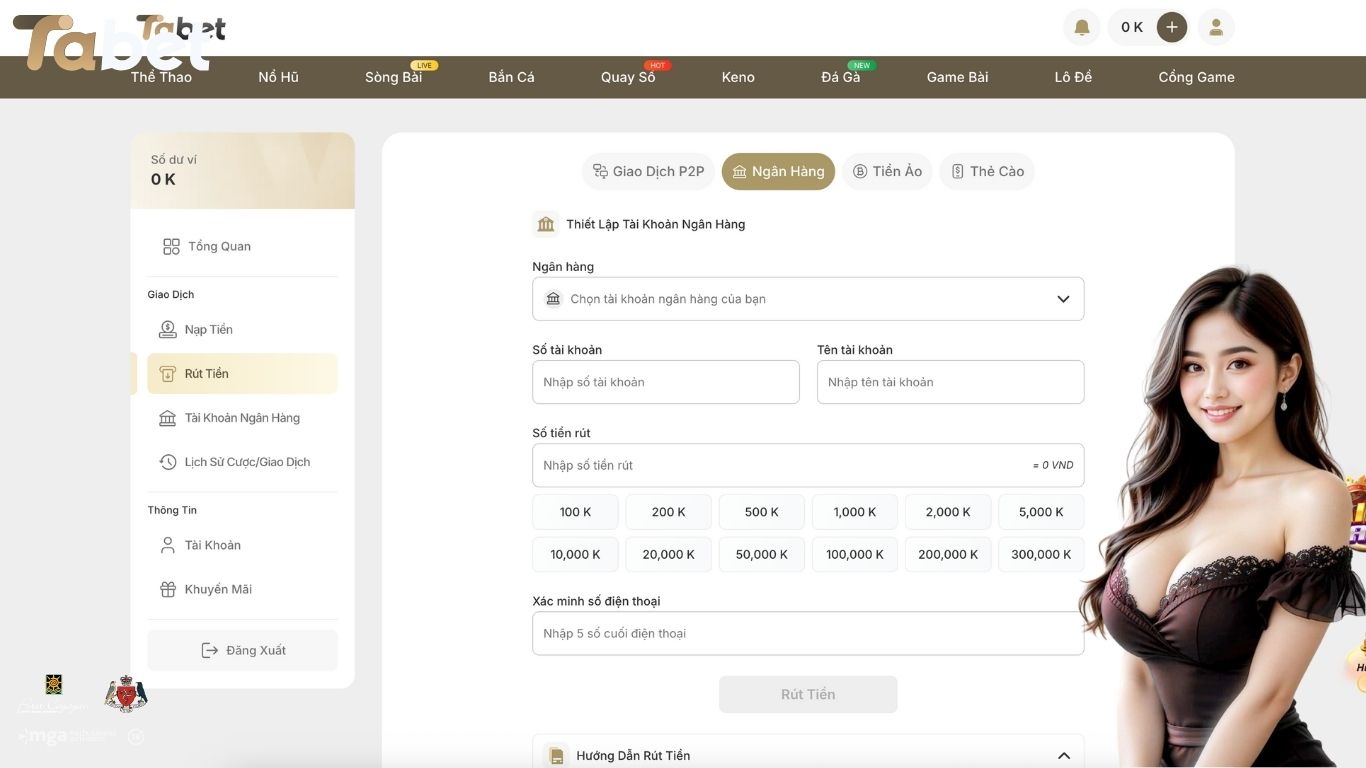This screenshot has height=768, width=1366.
Task: Select the 10,000 K quick amount
Action: coord(575,554)
